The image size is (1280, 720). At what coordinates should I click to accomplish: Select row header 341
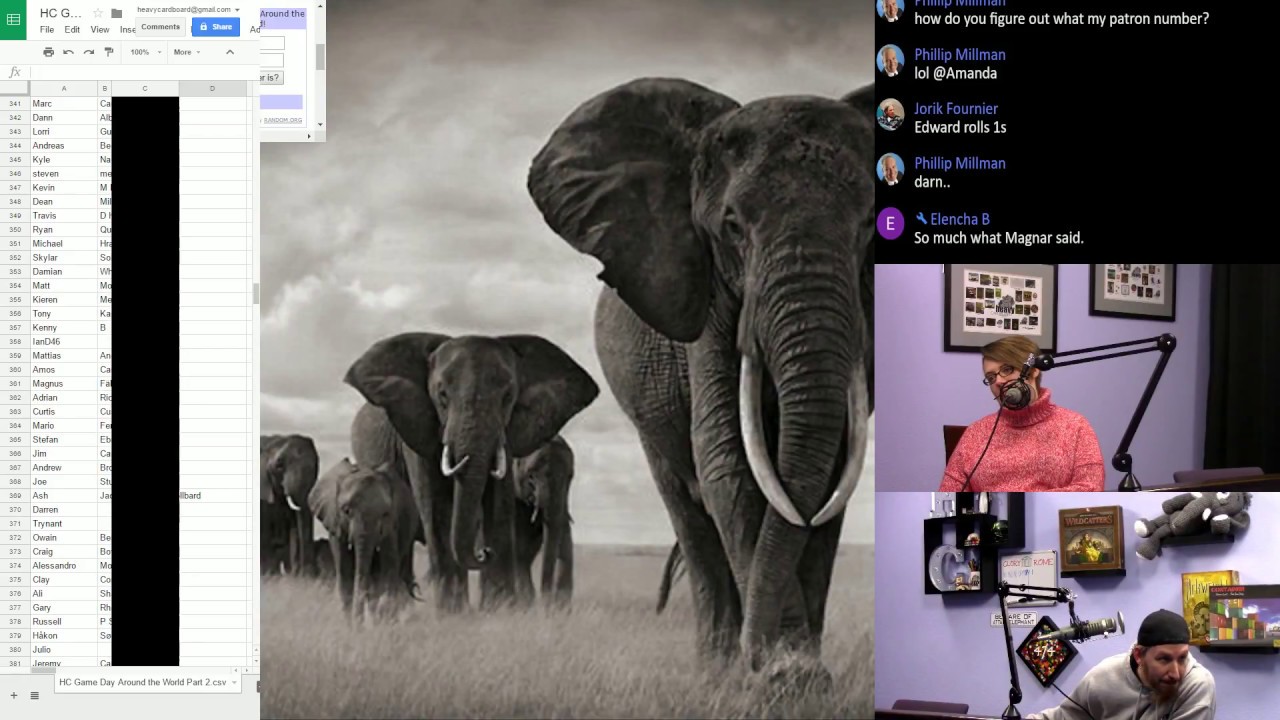pos(15,104)
